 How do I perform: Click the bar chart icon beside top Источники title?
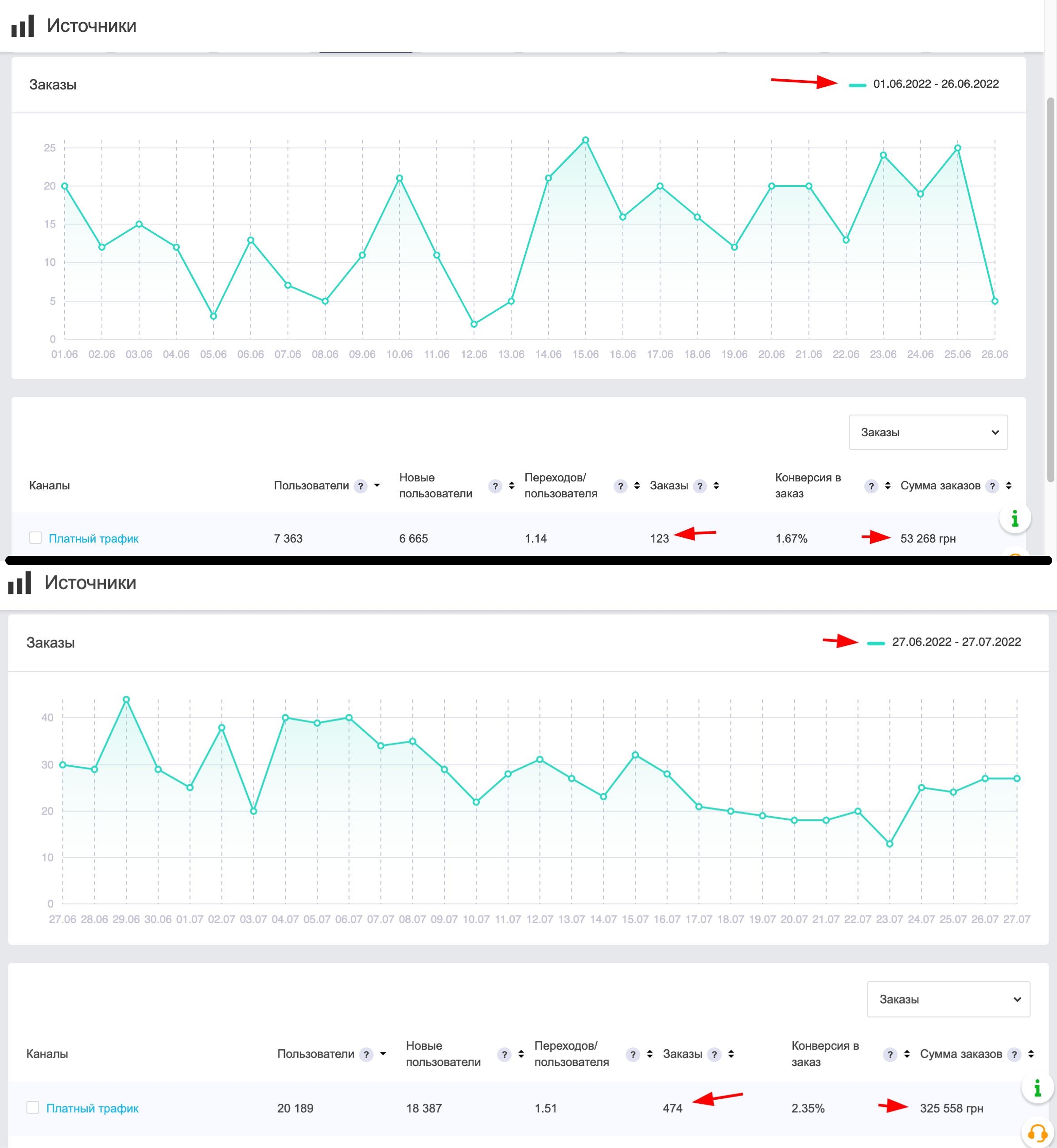coord(23,26)
